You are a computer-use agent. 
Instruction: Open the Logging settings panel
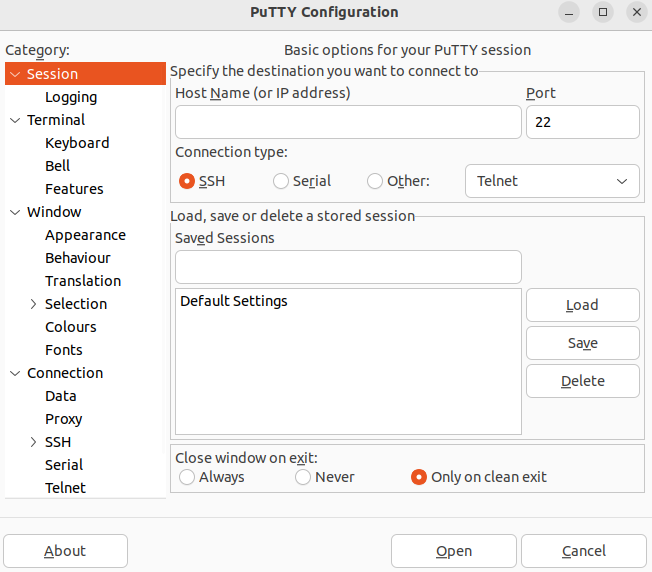click(71, 97)
